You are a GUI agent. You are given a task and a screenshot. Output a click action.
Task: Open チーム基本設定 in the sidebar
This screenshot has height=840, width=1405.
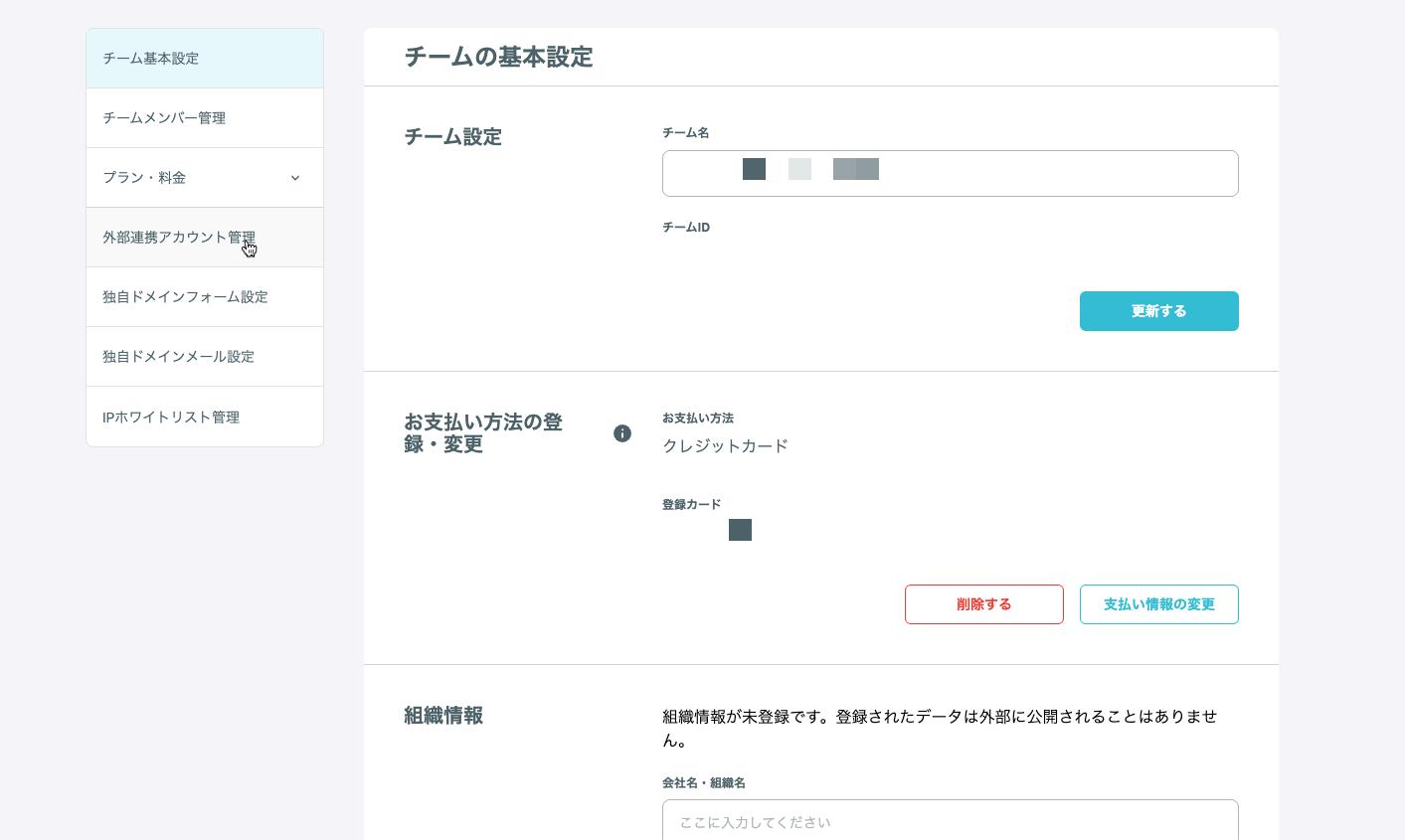coord(205,59)
